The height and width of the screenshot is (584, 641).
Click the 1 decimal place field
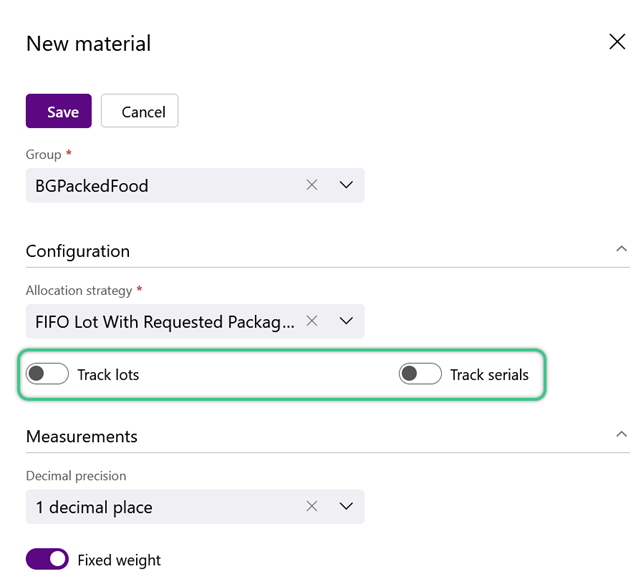pos(195,506)
